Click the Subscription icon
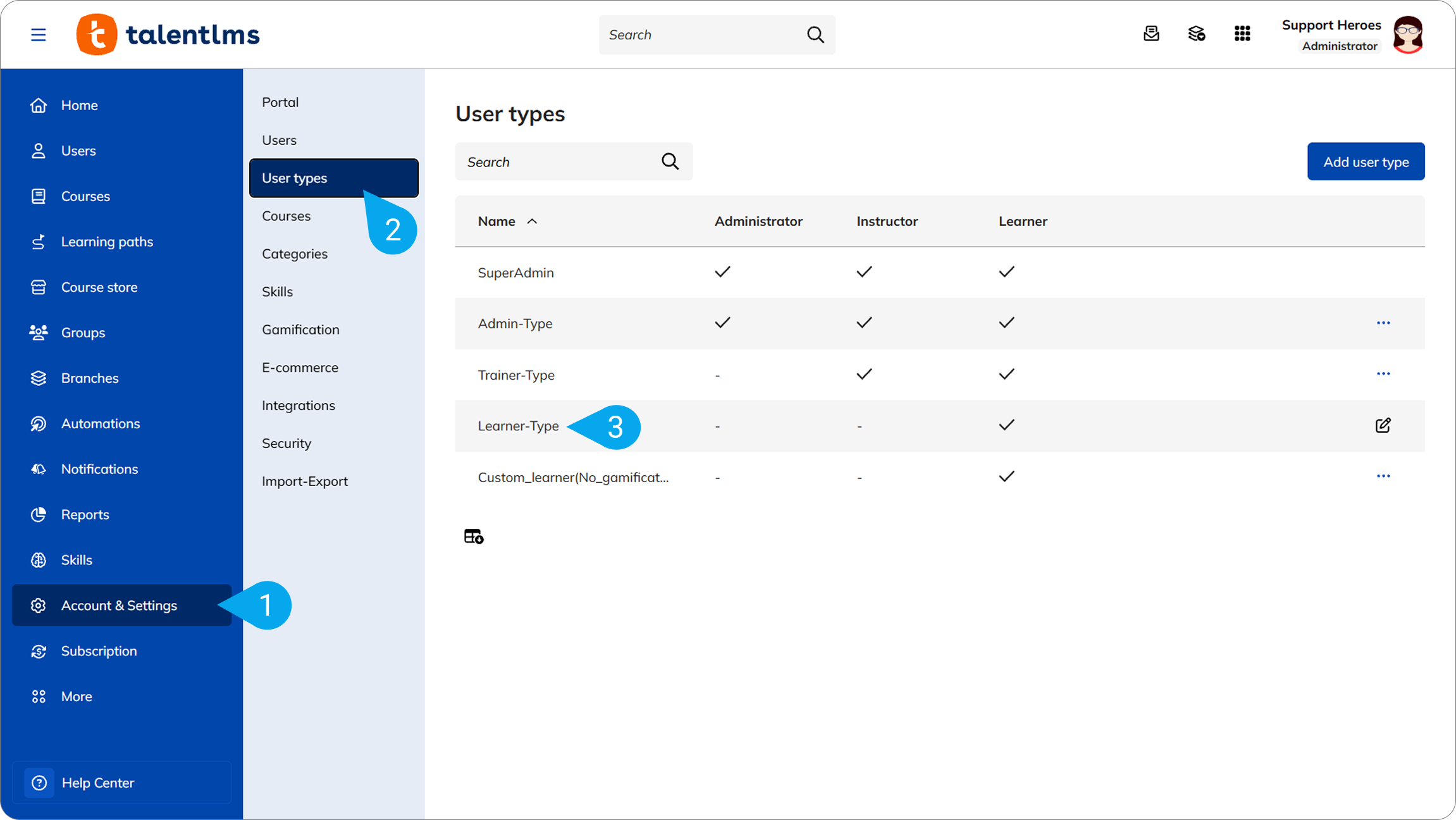The height and width of the screenshot is (820, 1456). (x=39, y=651)
